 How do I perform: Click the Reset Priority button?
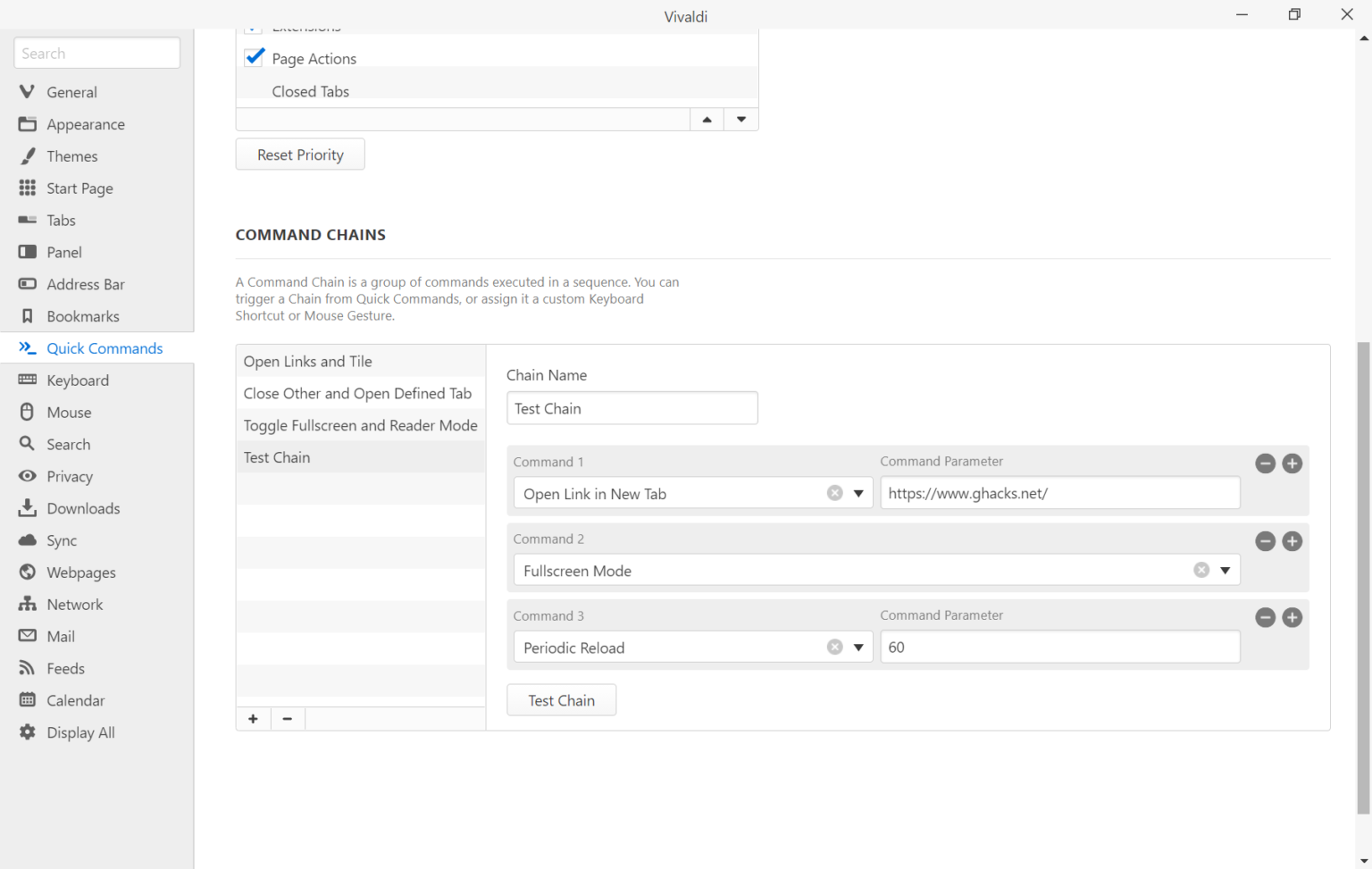click(299, 154)
